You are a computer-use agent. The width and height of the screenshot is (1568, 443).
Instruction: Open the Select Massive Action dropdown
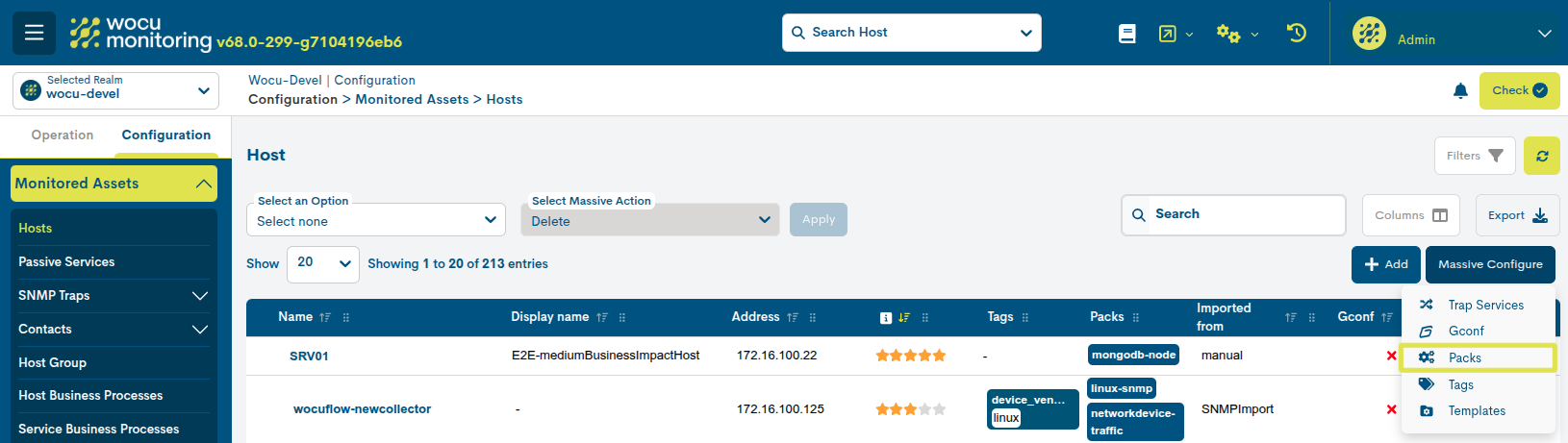[x=650, y=220]
